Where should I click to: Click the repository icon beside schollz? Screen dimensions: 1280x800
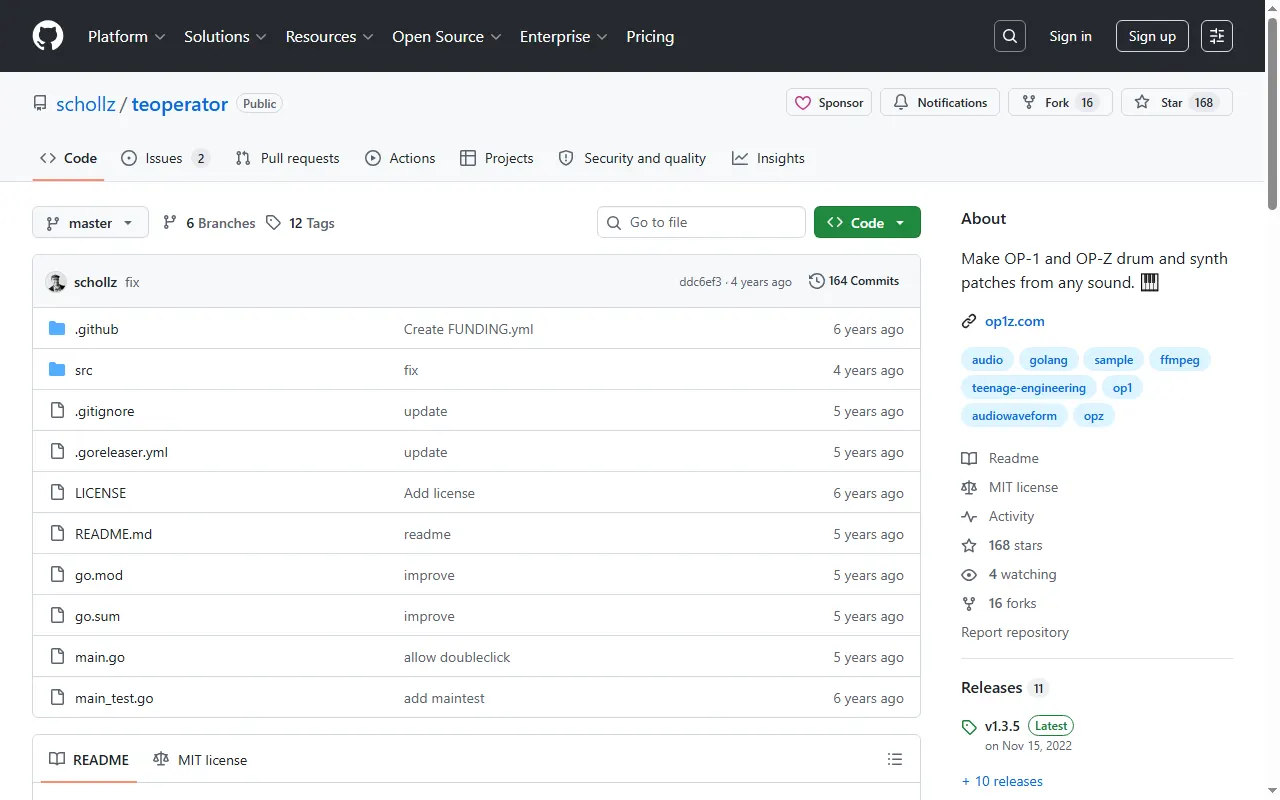tap(40, 103)
